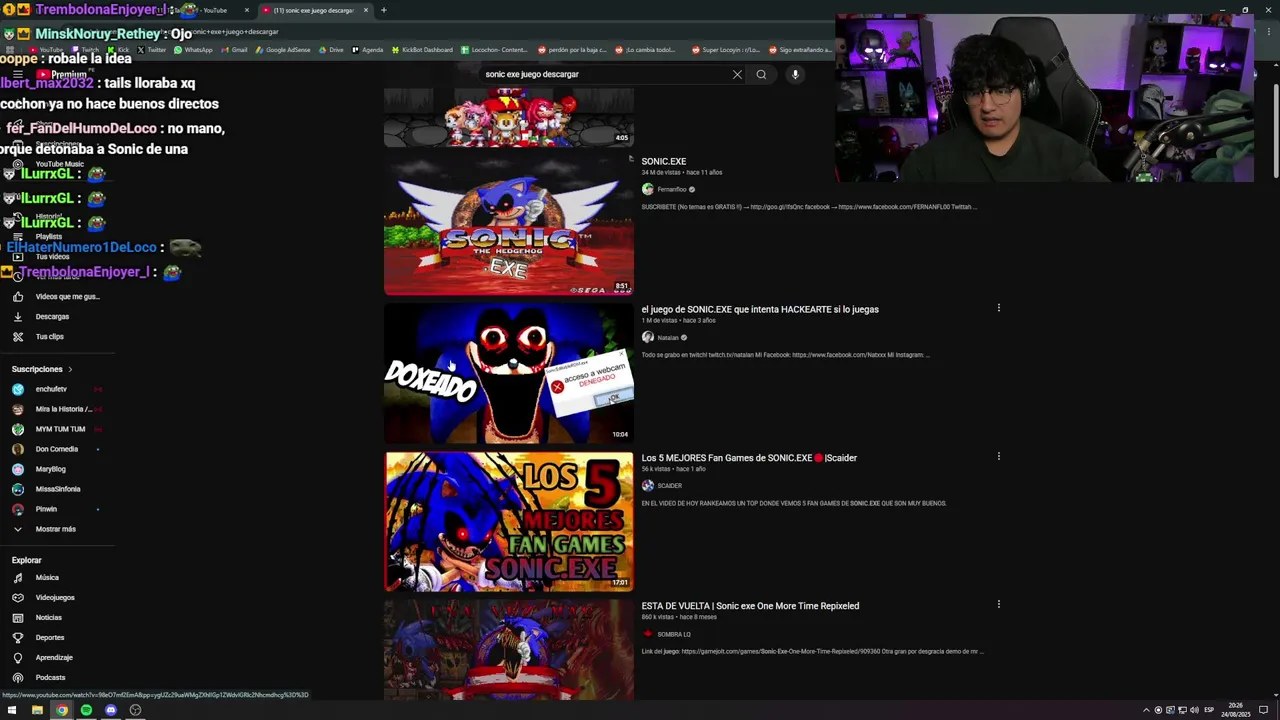
Task: Open Don Comedia subscription
Action: click(x=58, y=449)
